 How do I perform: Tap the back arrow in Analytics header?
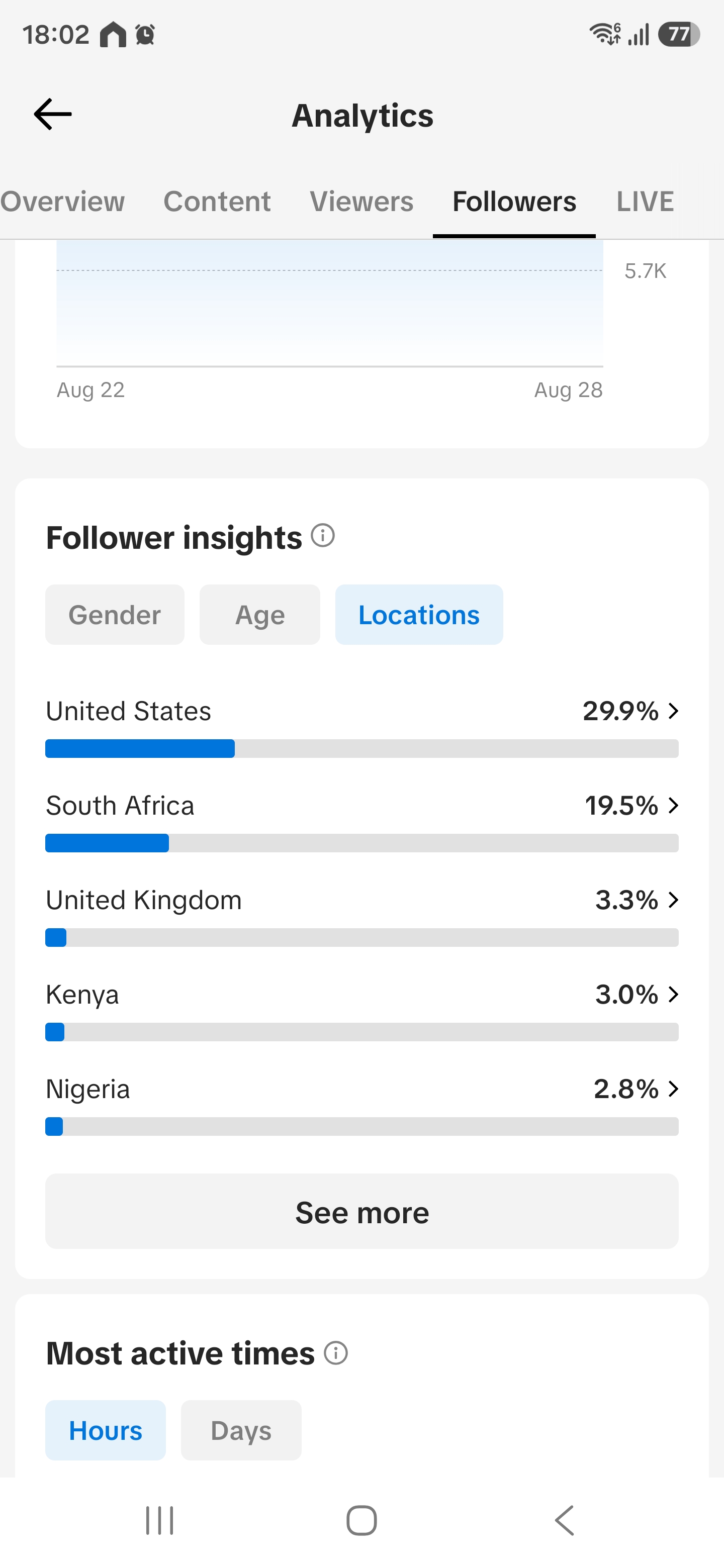pos(52,115)
